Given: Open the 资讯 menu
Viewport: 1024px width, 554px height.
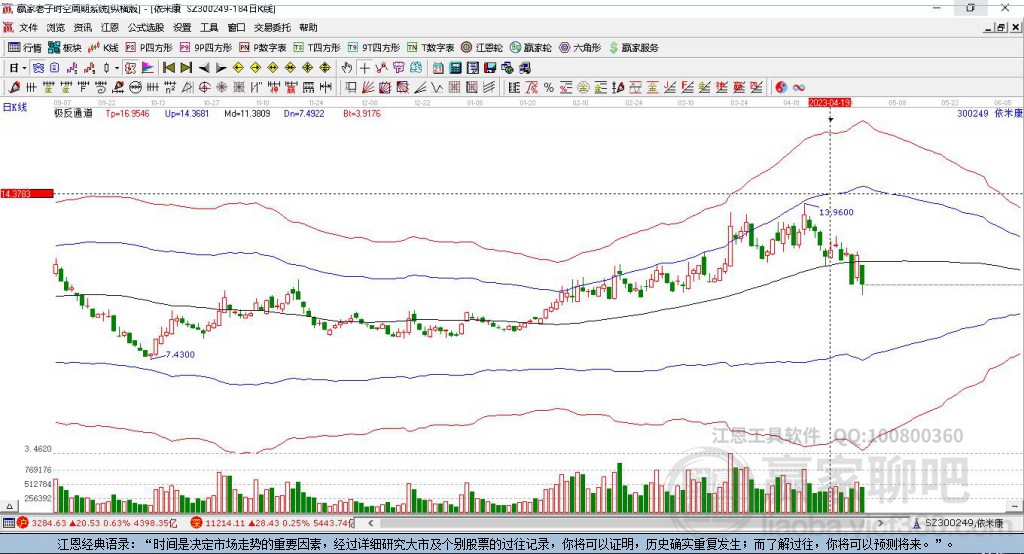Looking at the screenshot, I should [83, 27].
